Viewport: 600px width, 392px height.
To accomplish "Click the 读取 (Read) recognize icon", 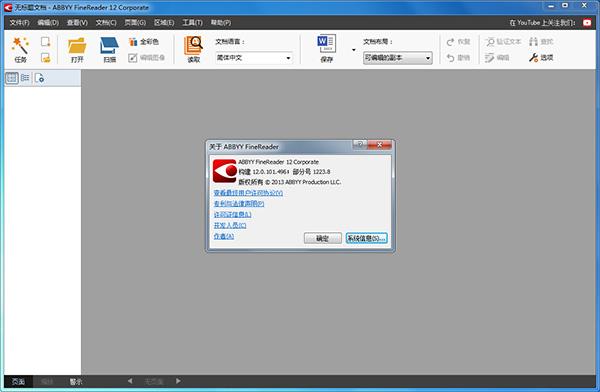I will tap(194, 49).
